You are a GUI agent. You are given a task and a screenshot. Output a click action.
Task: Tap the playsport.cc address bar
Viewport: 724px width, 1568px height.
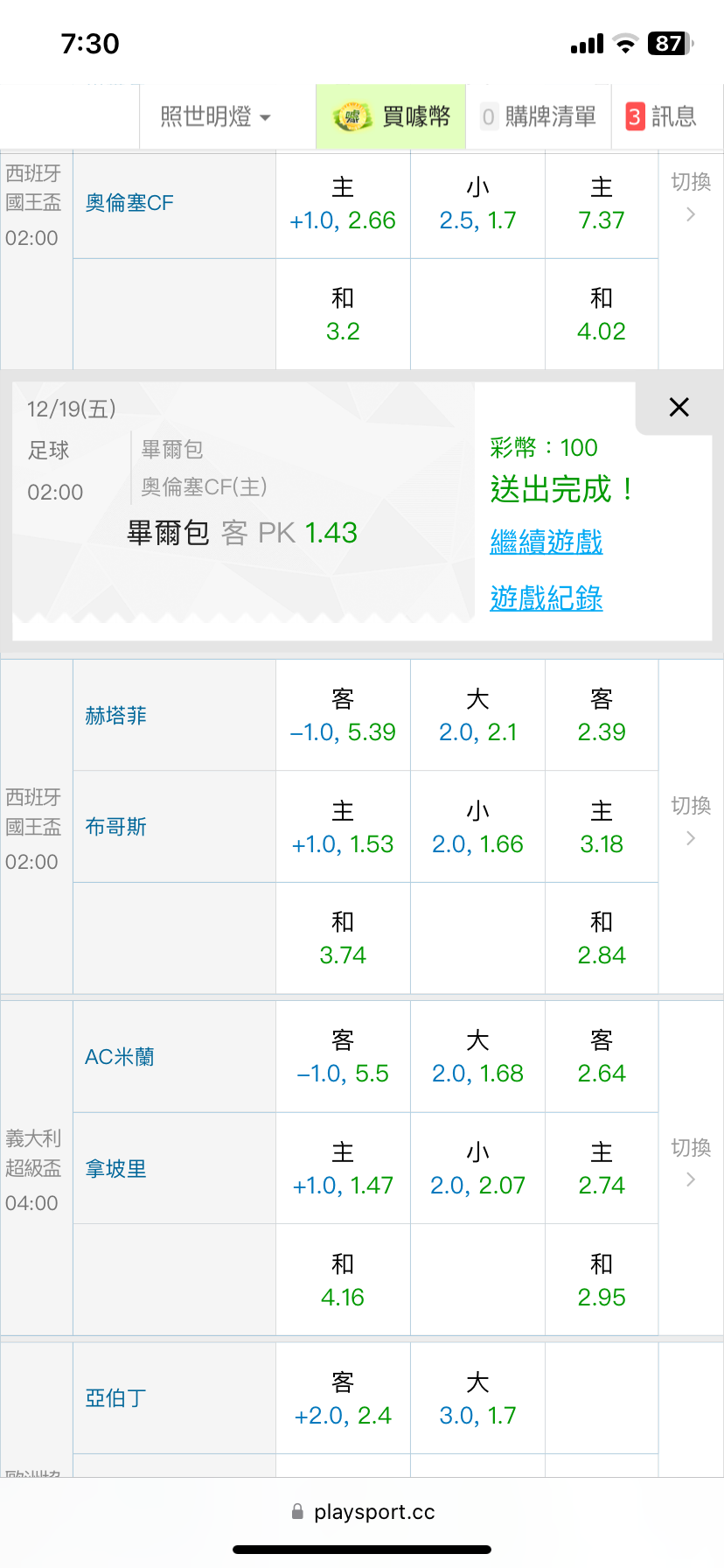[374, 1511]
